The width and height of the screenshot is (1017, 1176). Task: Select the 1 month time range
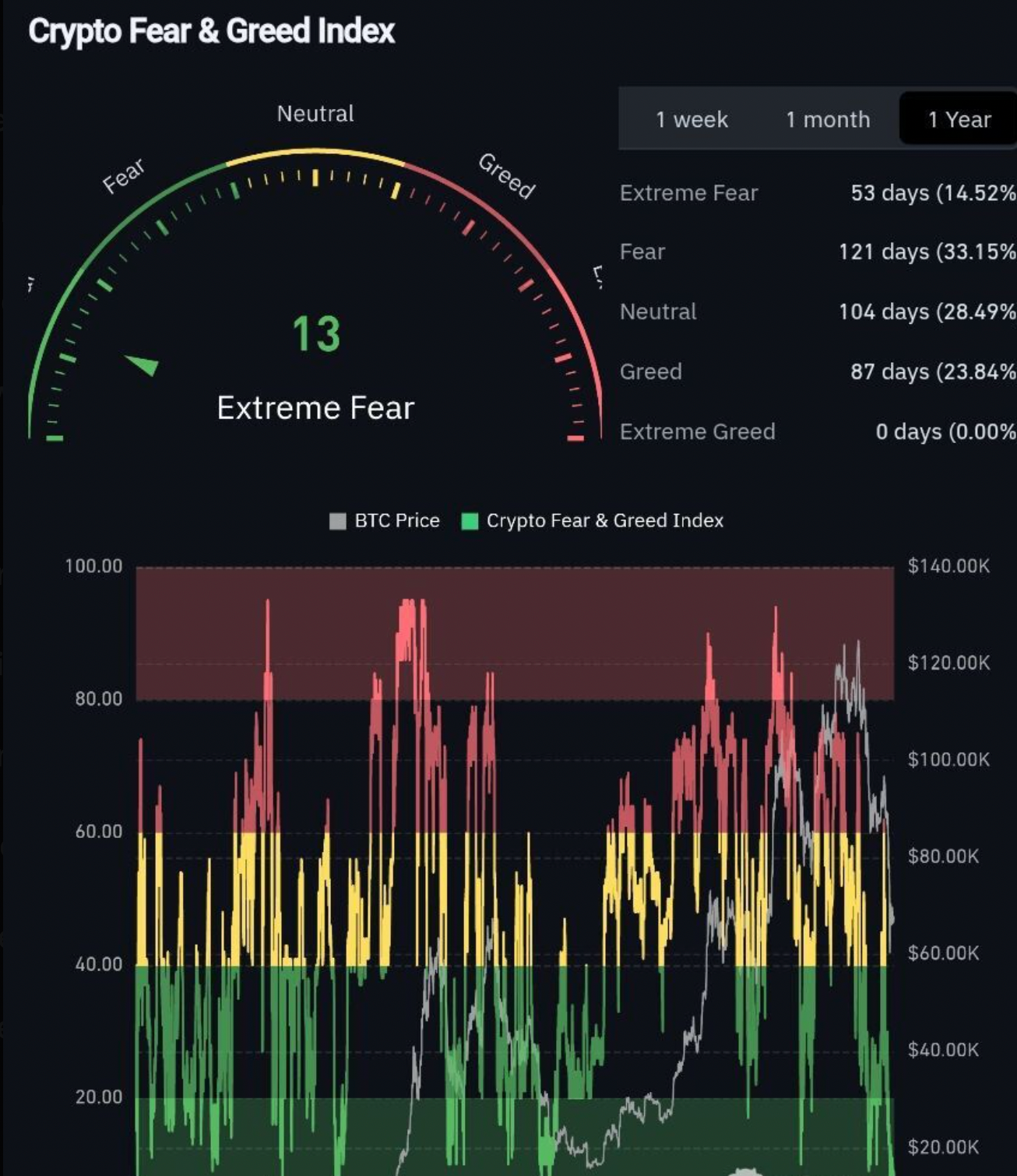(x=827, y=119)
